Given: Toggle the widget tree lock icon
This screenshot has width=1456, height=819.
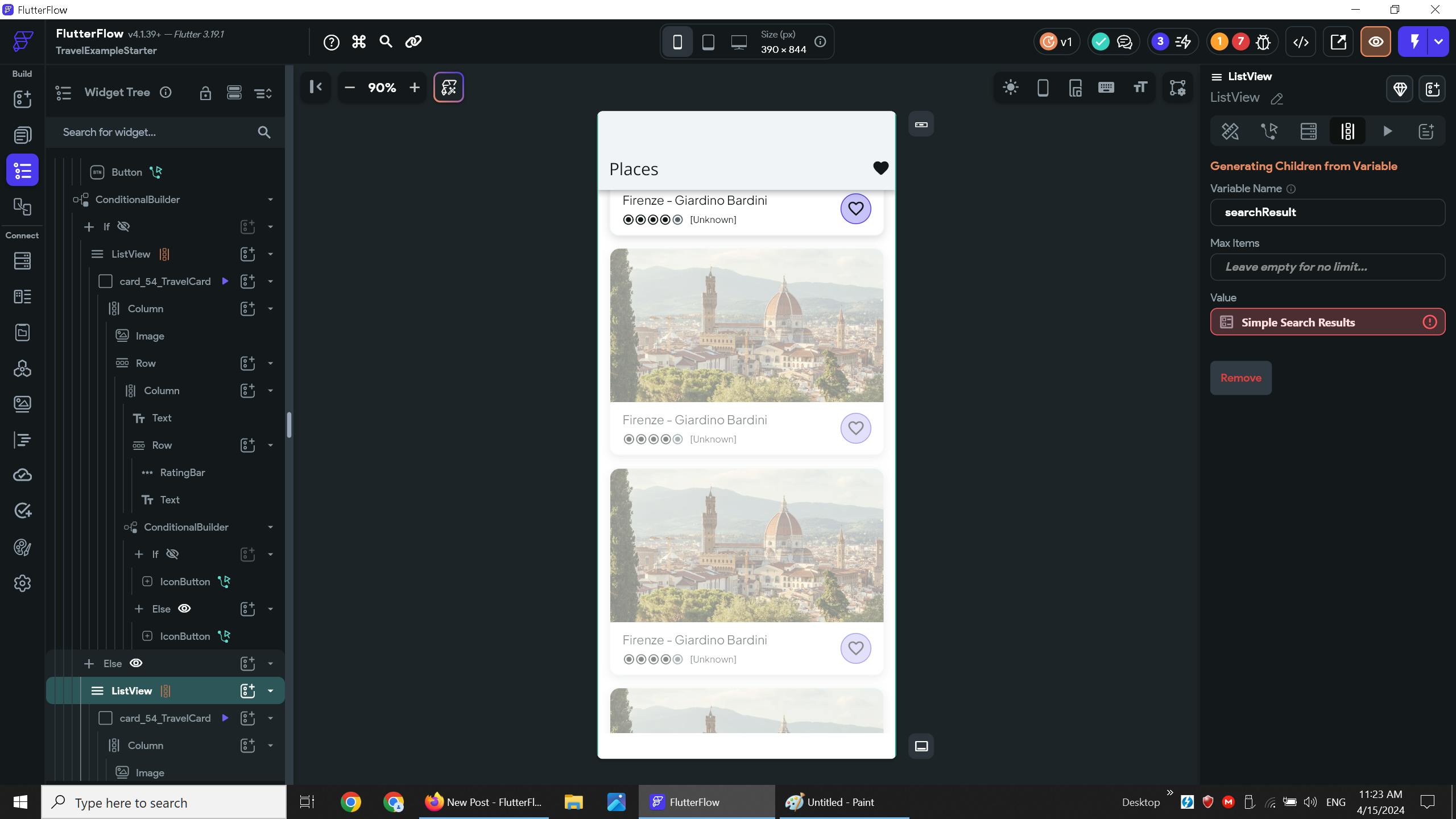Looking at the screenshot, I should (205, 93).
